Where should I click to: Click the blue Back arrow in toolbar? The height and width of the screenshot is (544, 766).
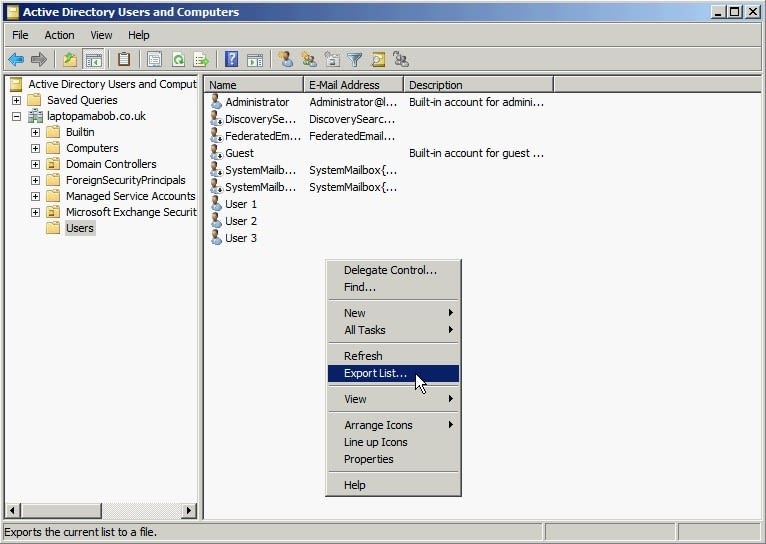pos(16,60)
